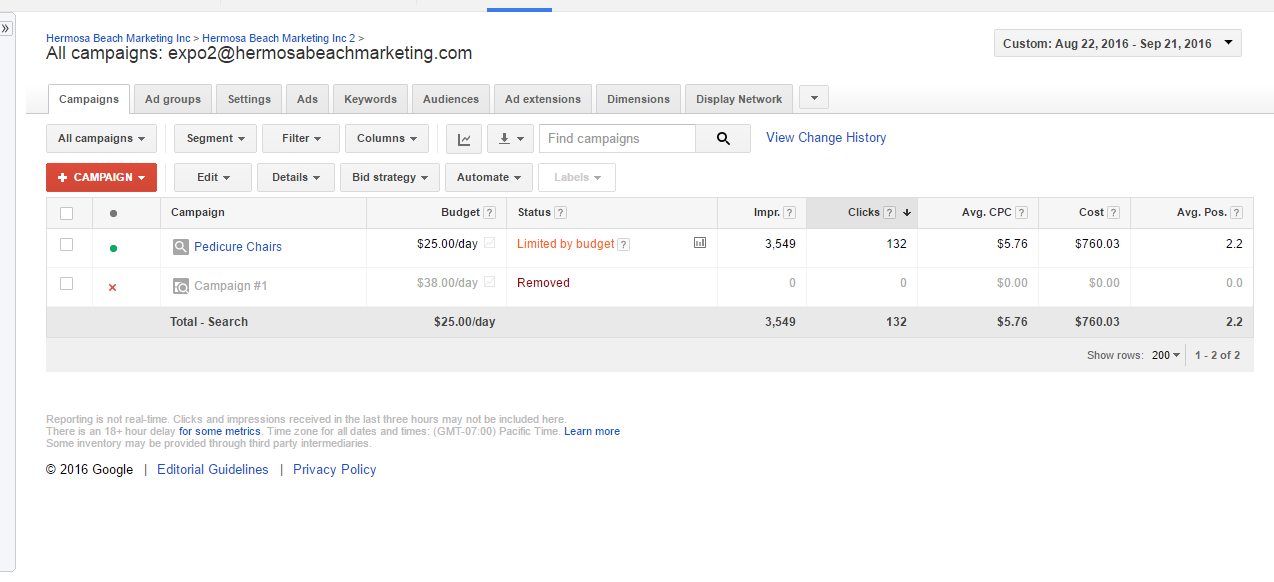The width and height of the screenshot is (1274, 582).
Task: Switch to the Keywords tab
Action: point(370,99)
